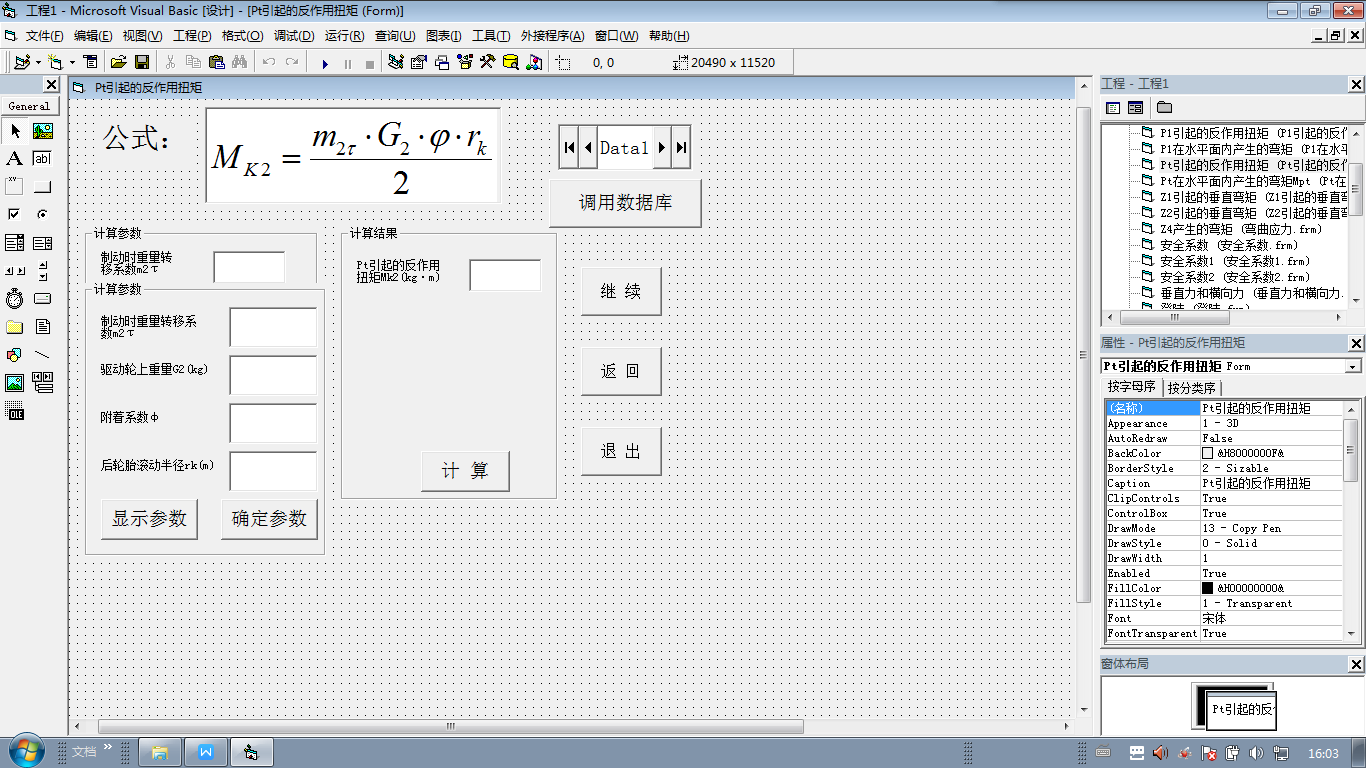Image resolution: width=1366 pixels, height=768 pixels.
Task: Select the ComboBox control tool
Action: point(15,243)
